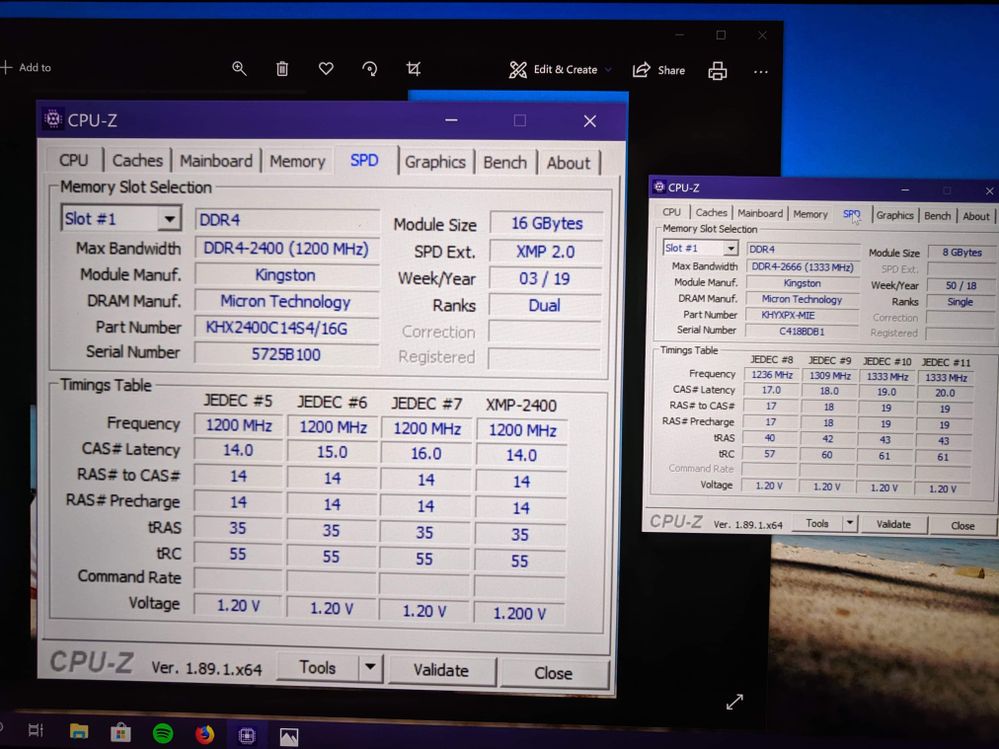Click the printer icon in Photos toolbar
This screenshot has width=999, height=749.
coord(717,70)
